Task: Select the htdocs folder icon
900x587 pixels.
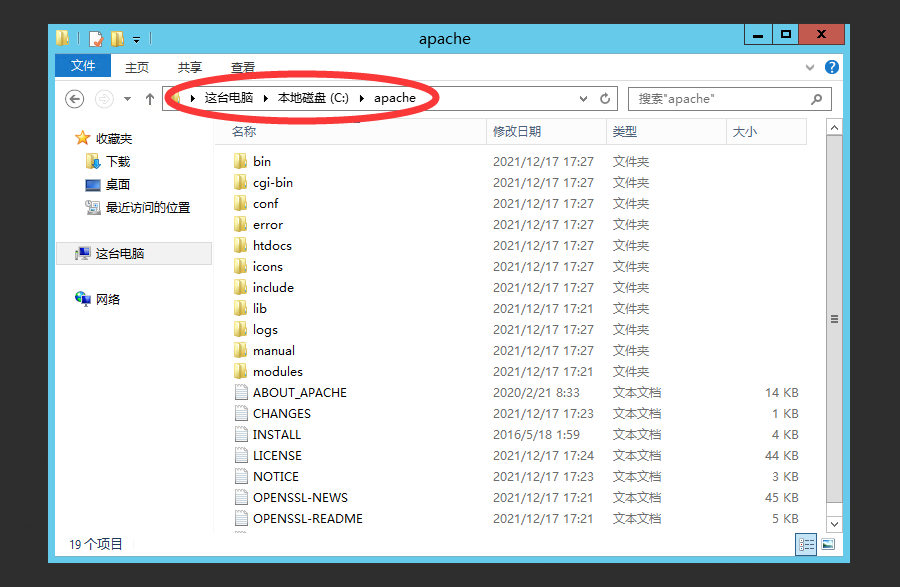Action: coord(240,246)
